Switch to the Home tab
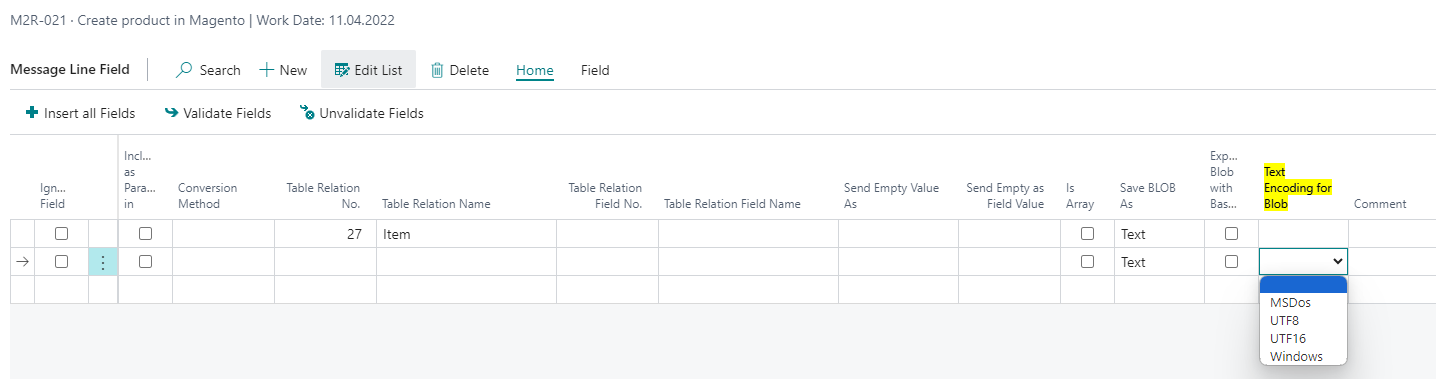Image resolution: width=1436 pixels, height=379 pixels. [x=535, y=70]
